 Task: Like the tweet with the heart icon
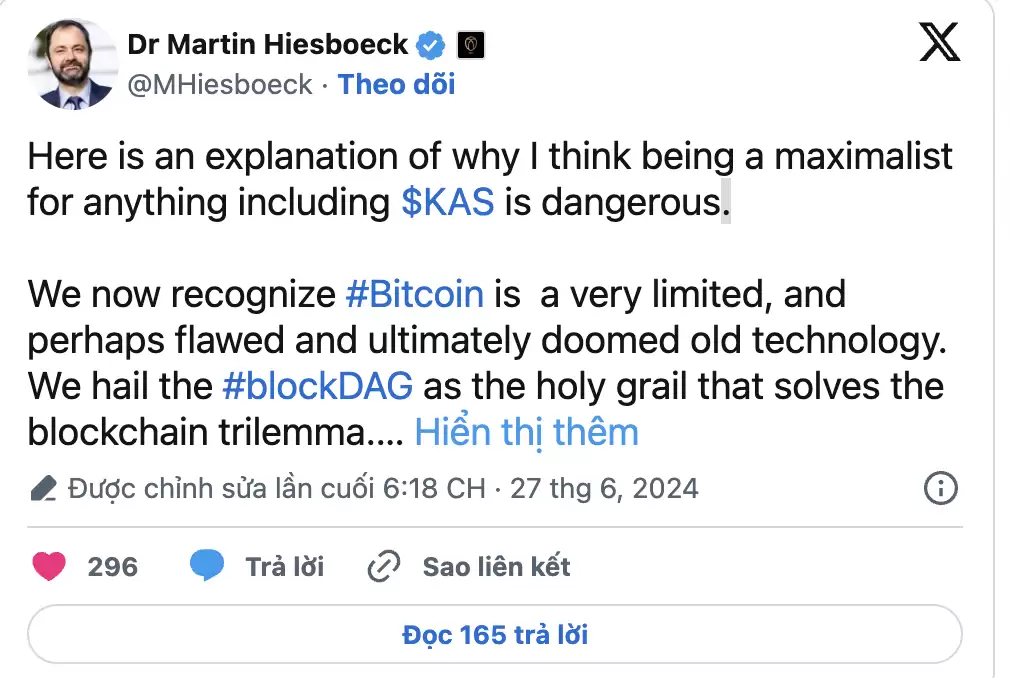click(49, 567)
